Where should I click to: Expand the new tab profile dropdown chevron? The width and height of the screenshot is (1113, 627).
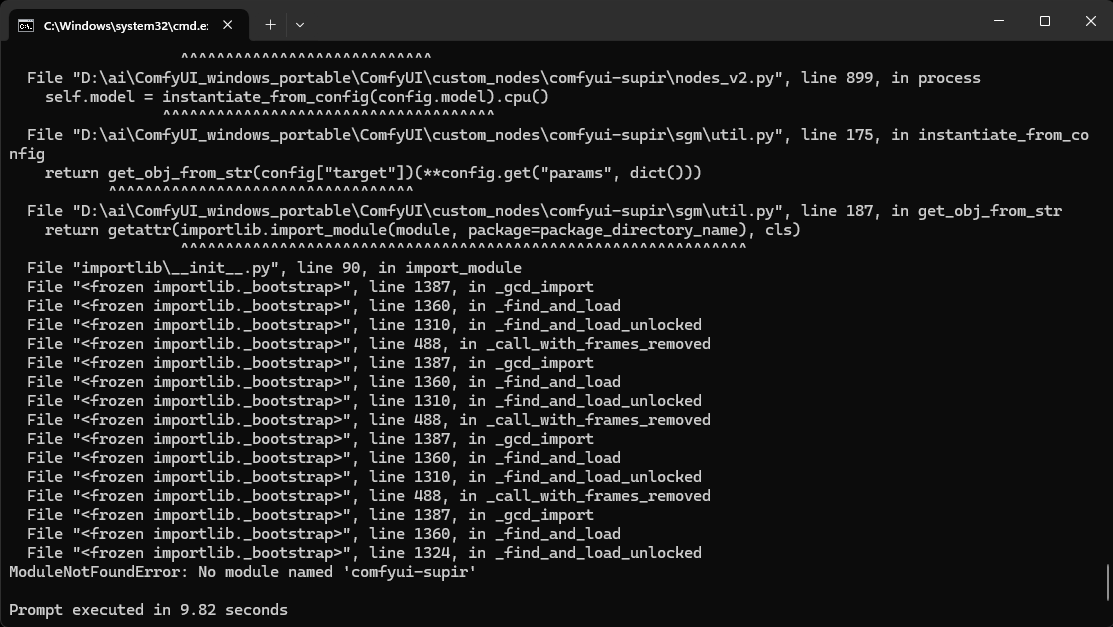point(300,24)
